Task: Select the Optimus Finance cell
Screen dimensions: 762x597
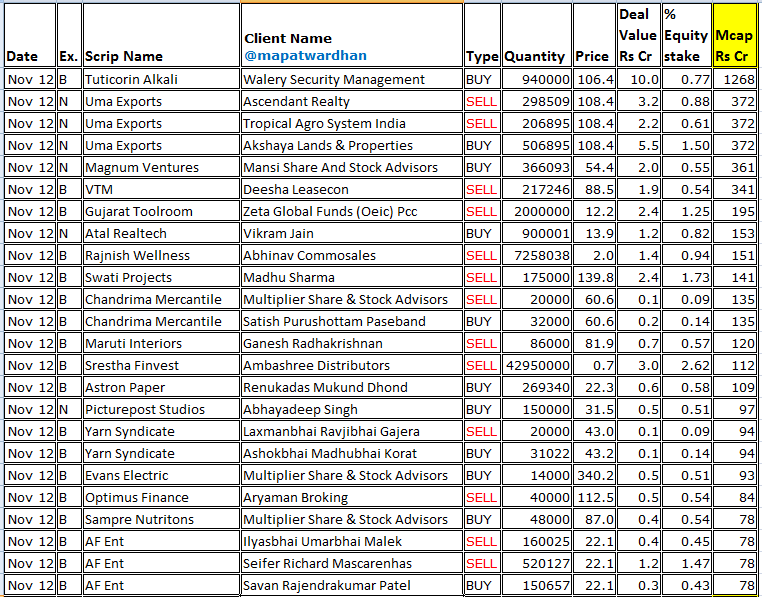Action: (x=162, y=497)
